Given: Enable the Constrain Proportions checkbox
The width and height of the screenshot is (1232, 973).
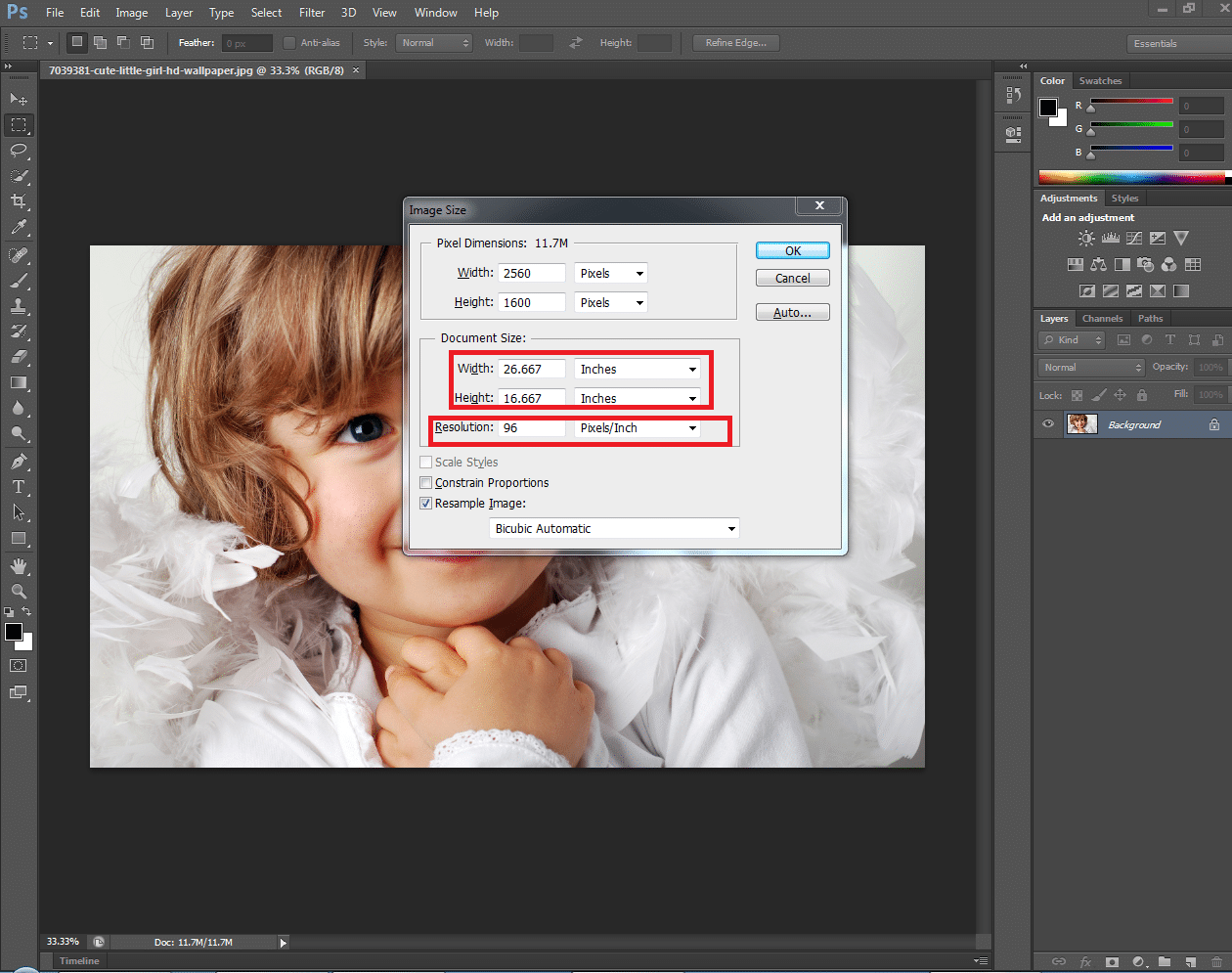Looking at the screenshot, I should click(426, 483).
